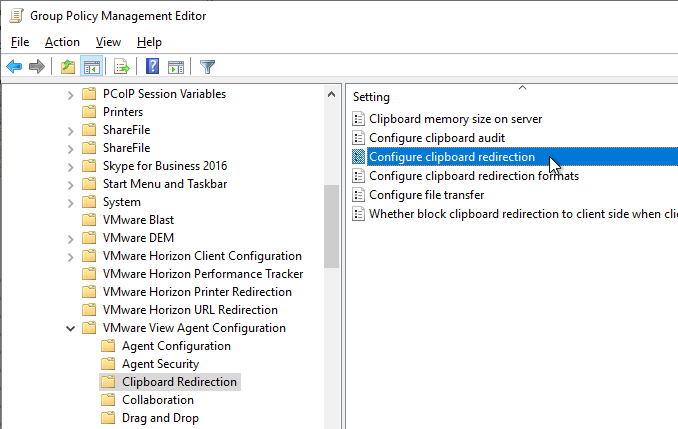Collapse the VMware View Agent Configuration node
The height and width of the screenshot is (429, 678).
click(x=70, y=329)
